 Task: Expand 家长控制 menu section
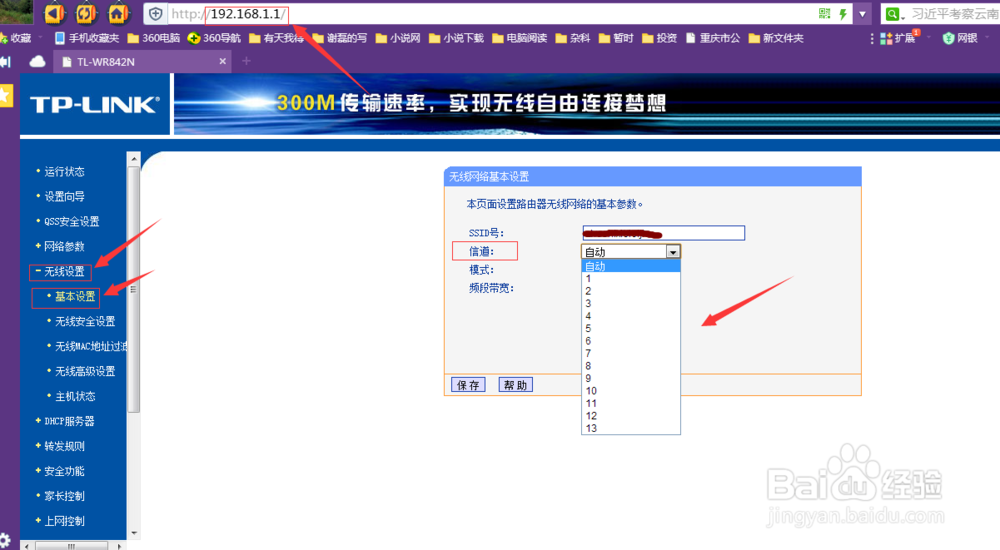[x=64, y=496]
